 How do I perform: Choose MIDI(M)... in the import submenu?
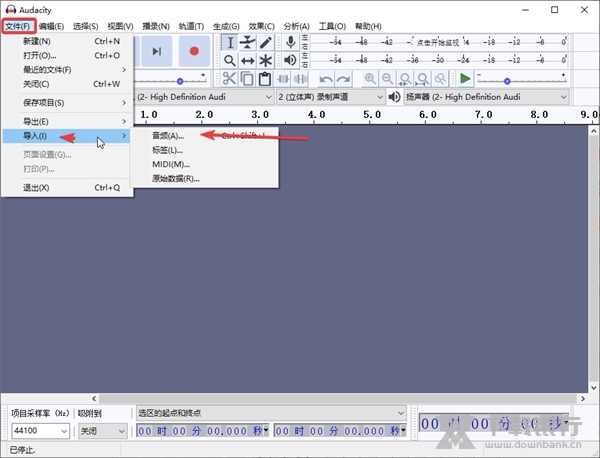[204, 164]
